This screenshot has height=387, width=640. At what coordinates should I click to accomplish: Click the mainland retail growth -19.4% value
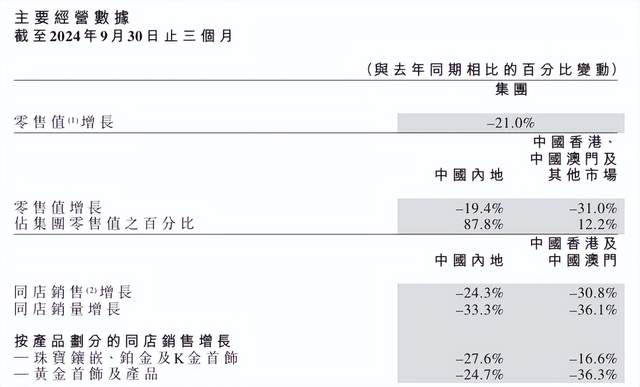point(479,209)
